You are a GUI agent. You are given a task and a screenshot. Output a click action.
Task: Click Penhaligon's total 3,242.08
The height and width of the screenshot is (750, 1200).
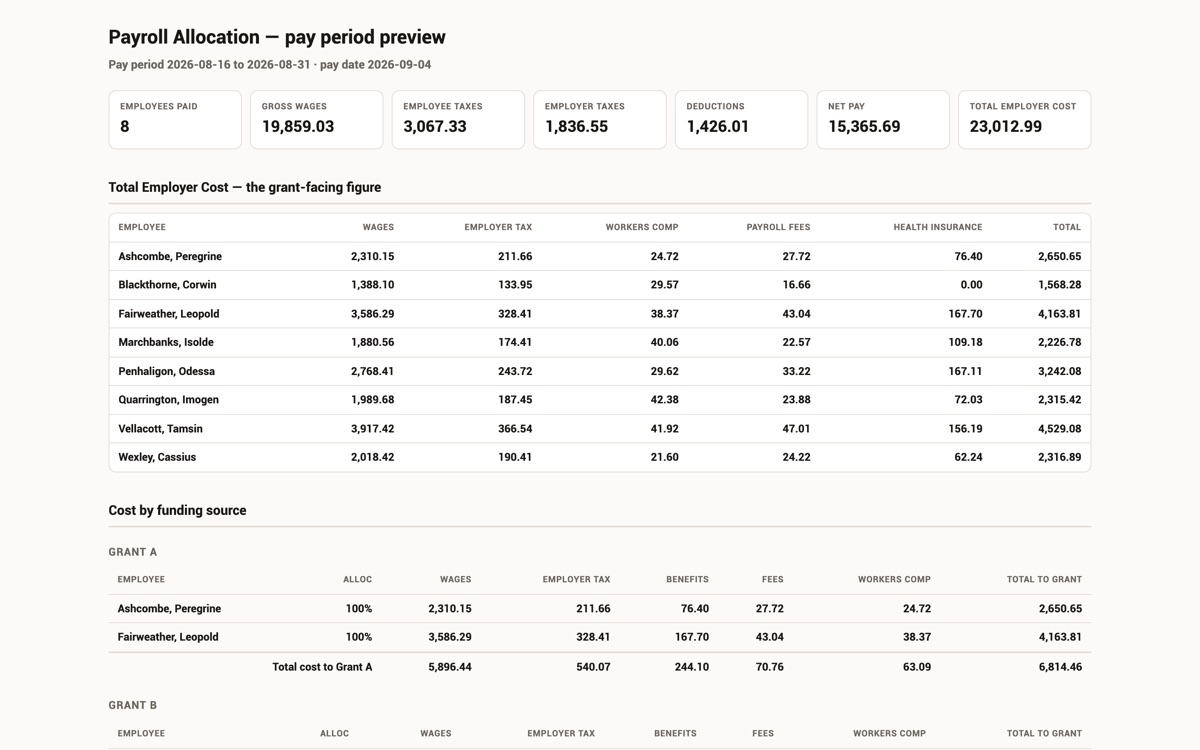pos(1059,371)
